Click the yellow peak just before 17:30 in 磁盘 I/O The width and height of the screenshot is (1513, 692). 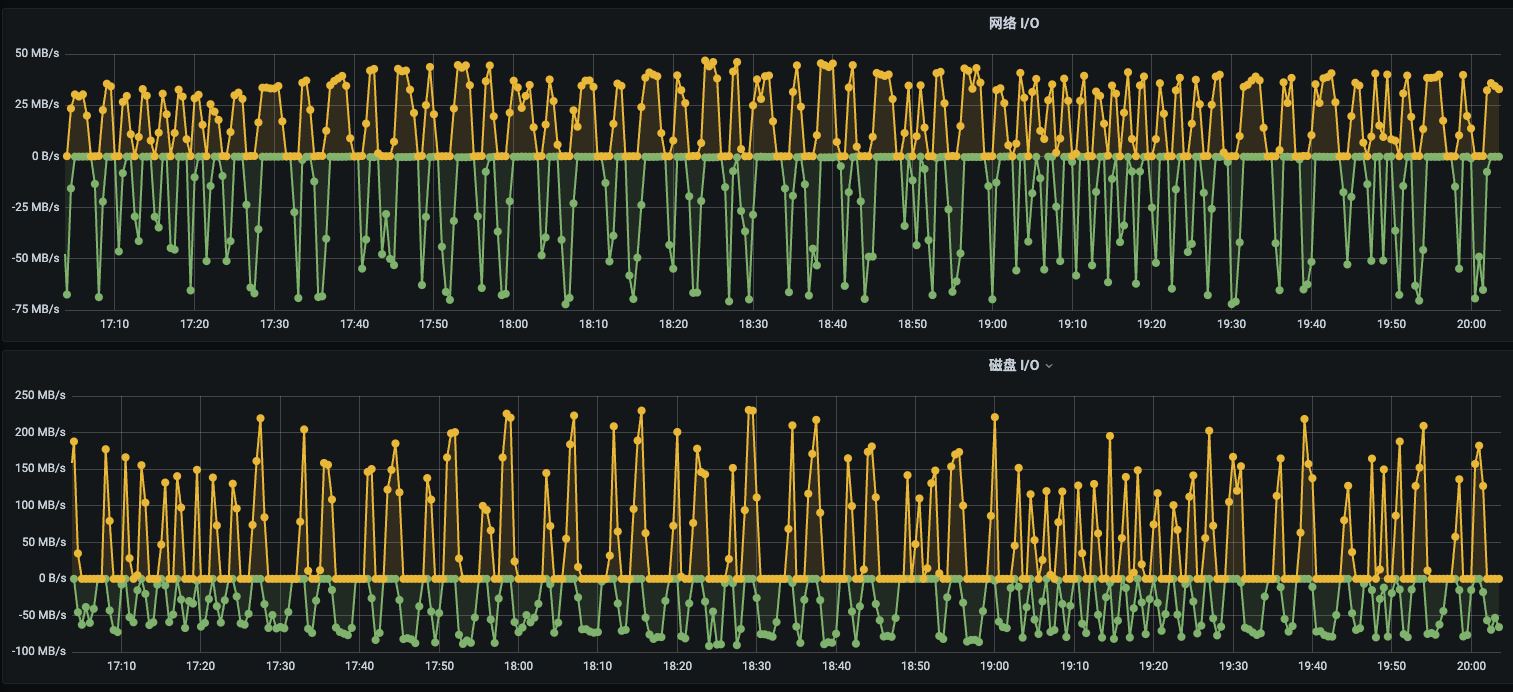tap(260, 418)
